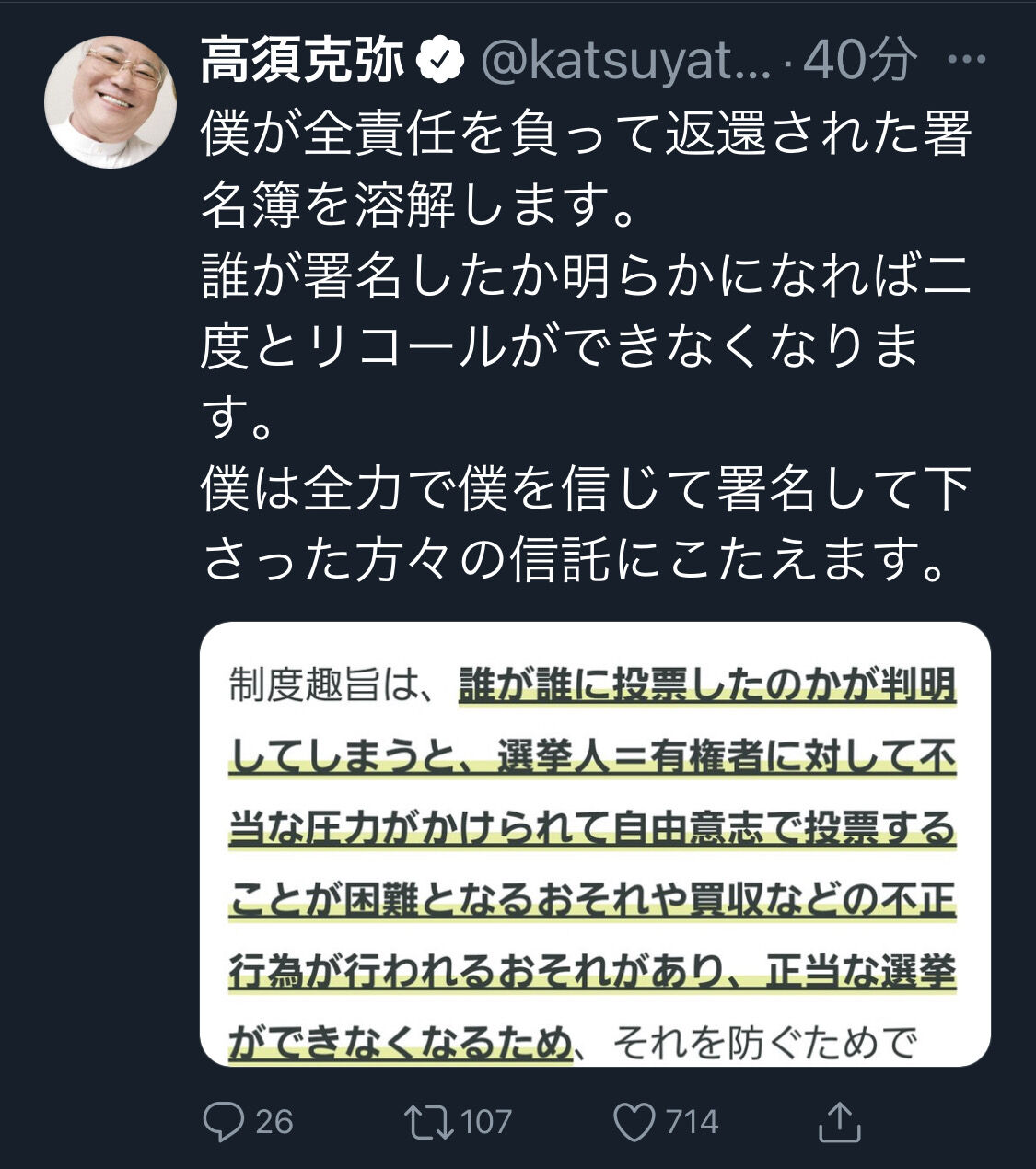The image size is (1036, 1169).
Task: Click the 40分 timestamp
Action: [x=860, y=62]
